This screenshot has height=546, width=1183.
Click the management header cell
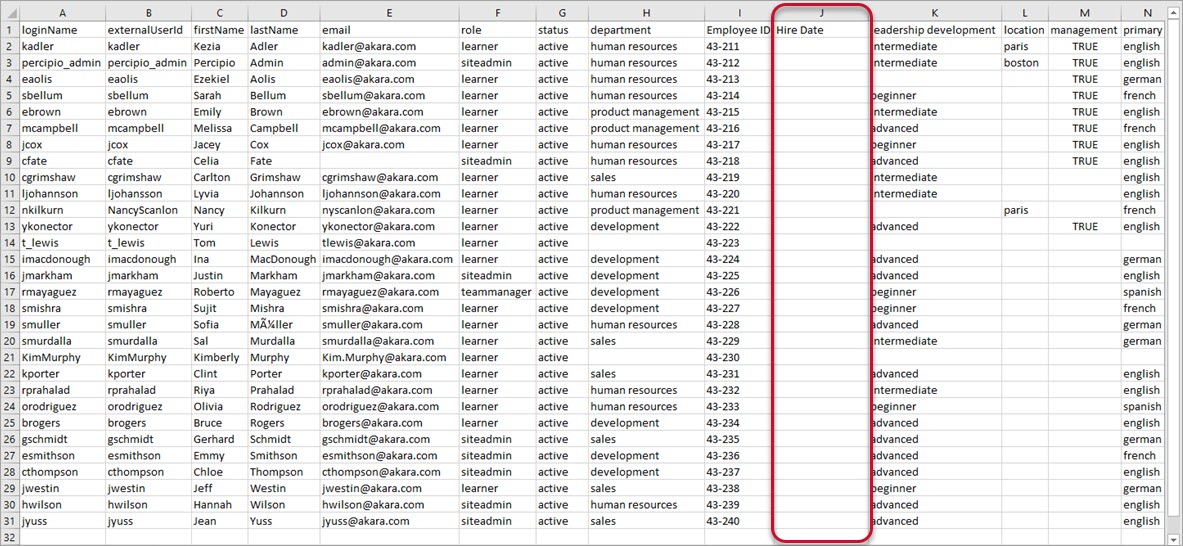1083,30
